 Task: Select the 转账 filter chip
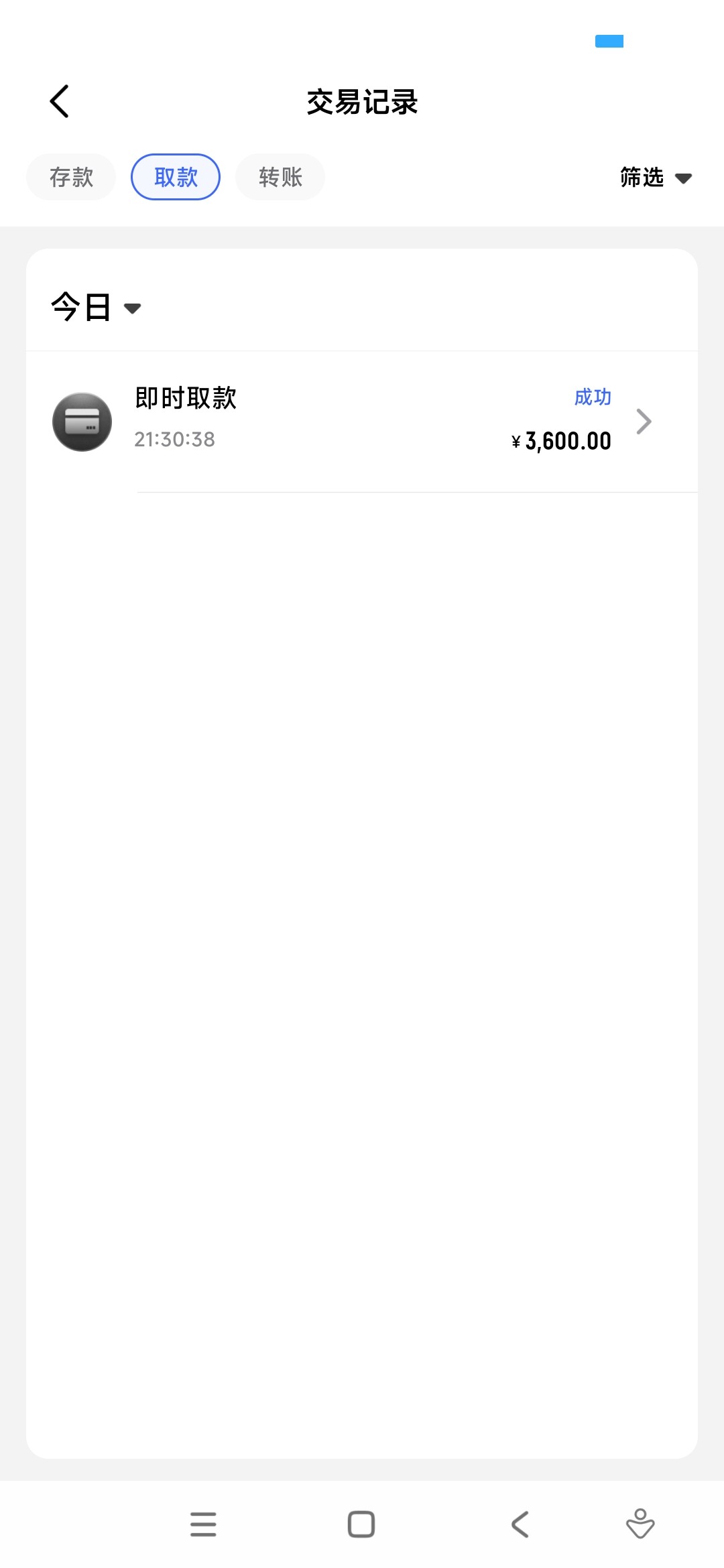(280, 178)
